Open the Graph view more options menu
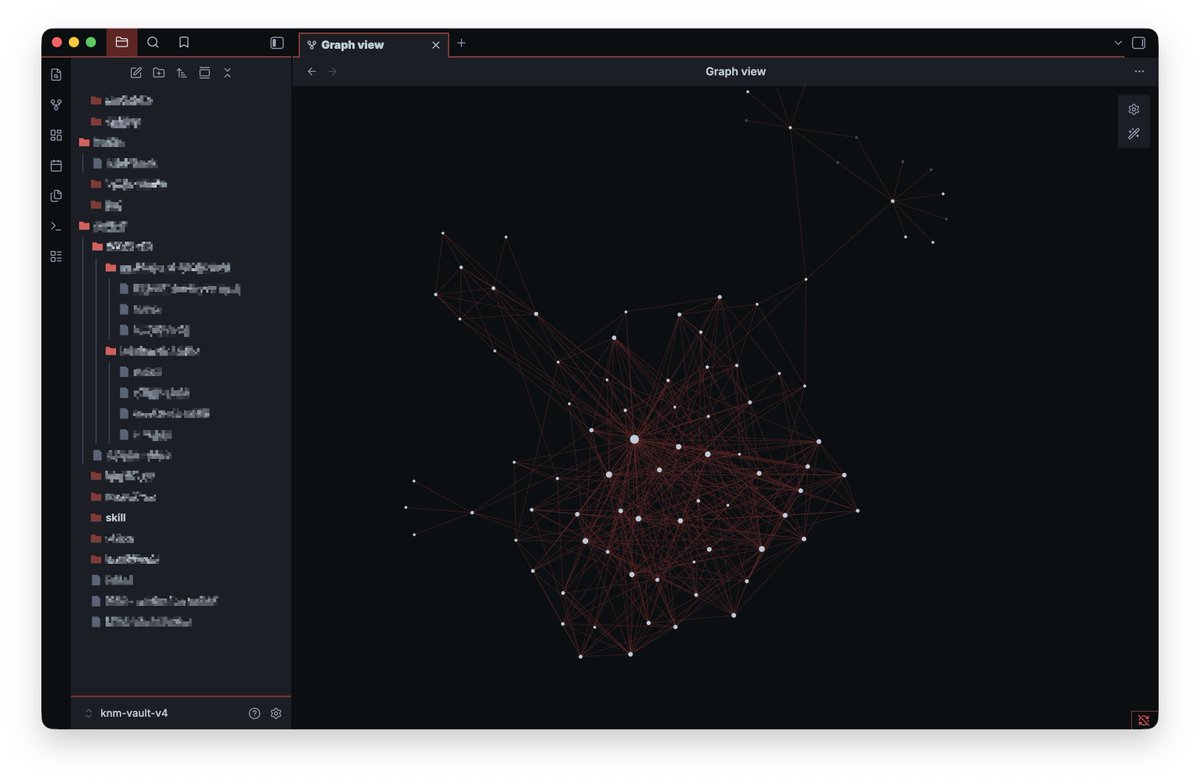Screen dimensions: 1200x784 tap(1139, 71)
